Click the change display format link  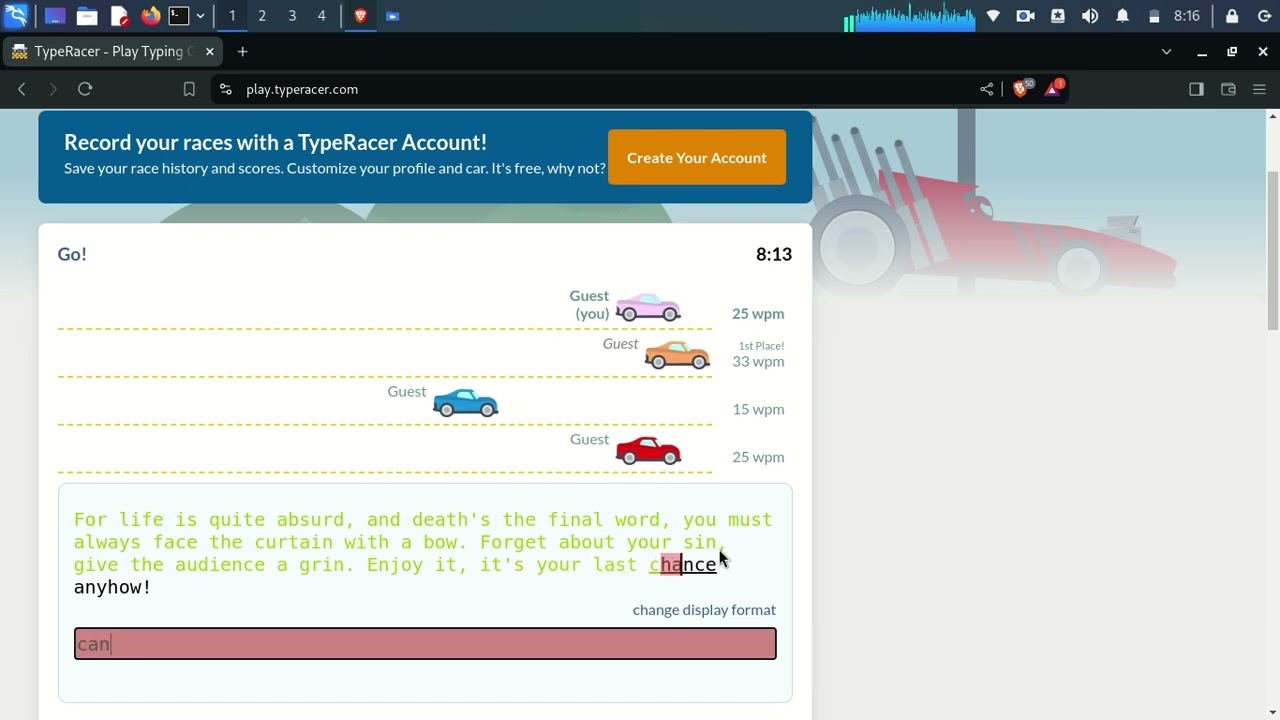tap(704, 609)
